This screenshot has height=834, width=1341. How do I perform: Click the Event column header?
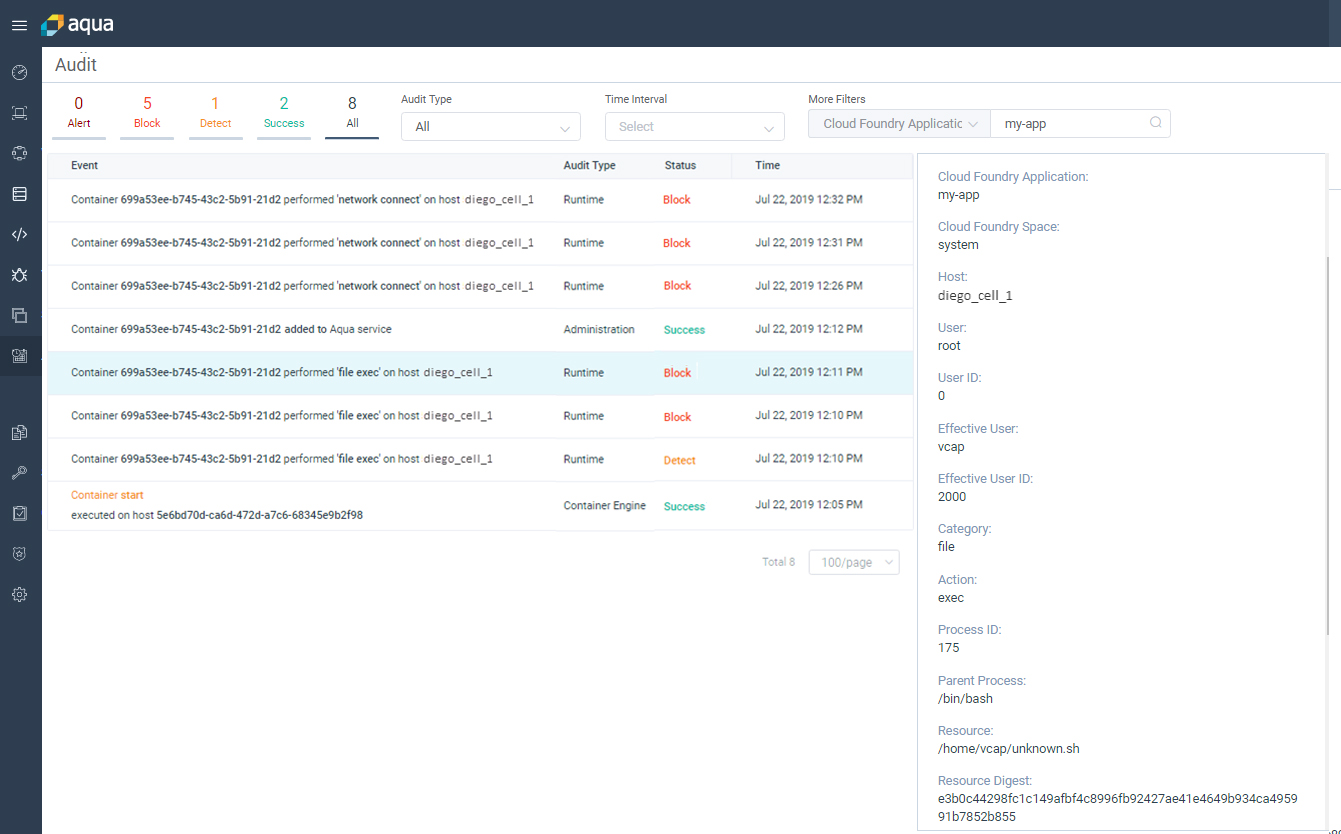click(85, 165)
